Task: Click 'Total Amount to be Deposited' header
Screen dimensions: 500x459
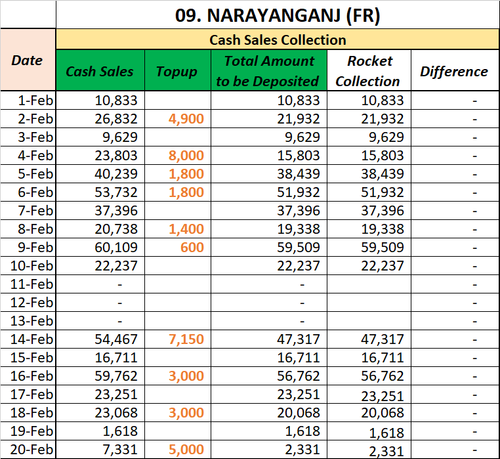Action: point(269,70)
